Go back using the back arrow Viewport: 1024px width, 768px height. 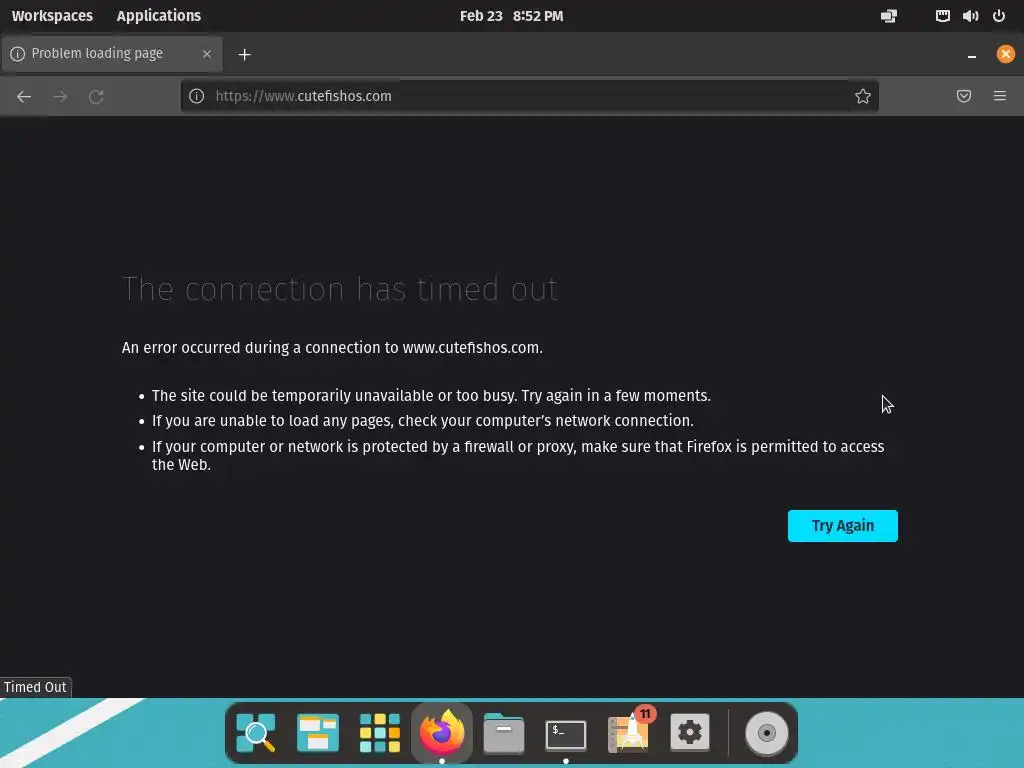(24, 97)
